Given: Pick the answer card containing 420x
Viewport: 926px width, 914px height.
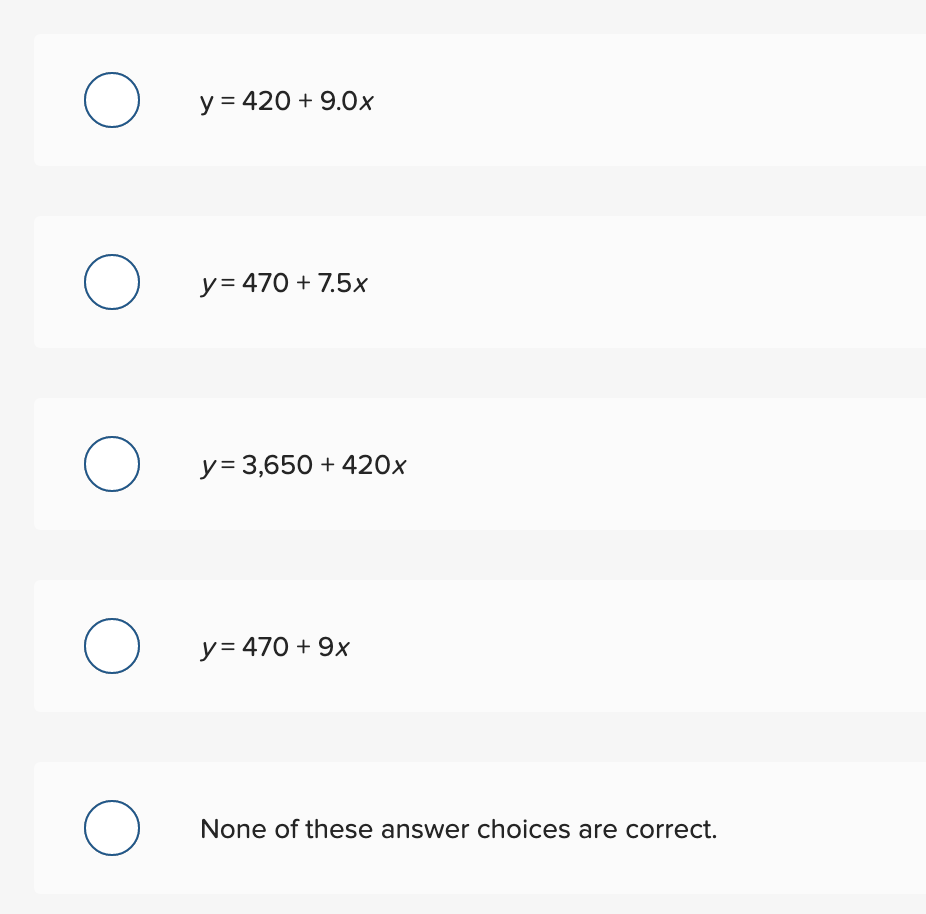Looking at the screenshot, I should click(480, 463).
